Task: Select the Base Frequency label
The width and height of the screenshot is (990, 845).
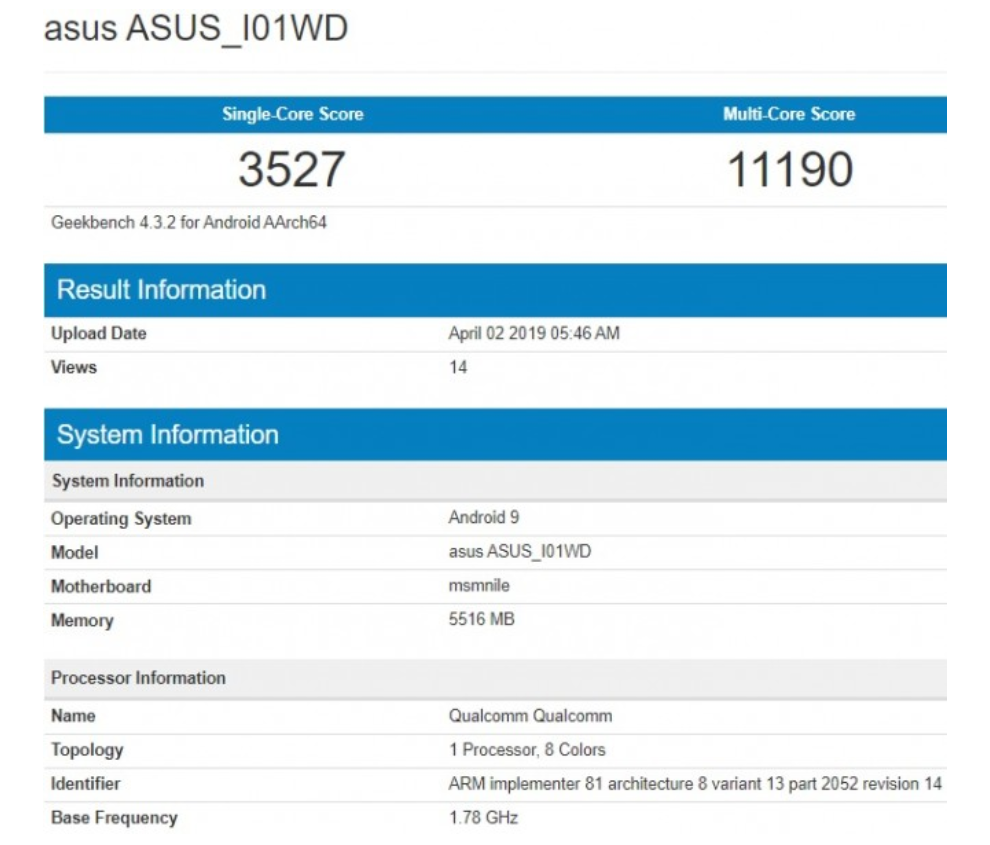Action: click(x=114, y=818)
